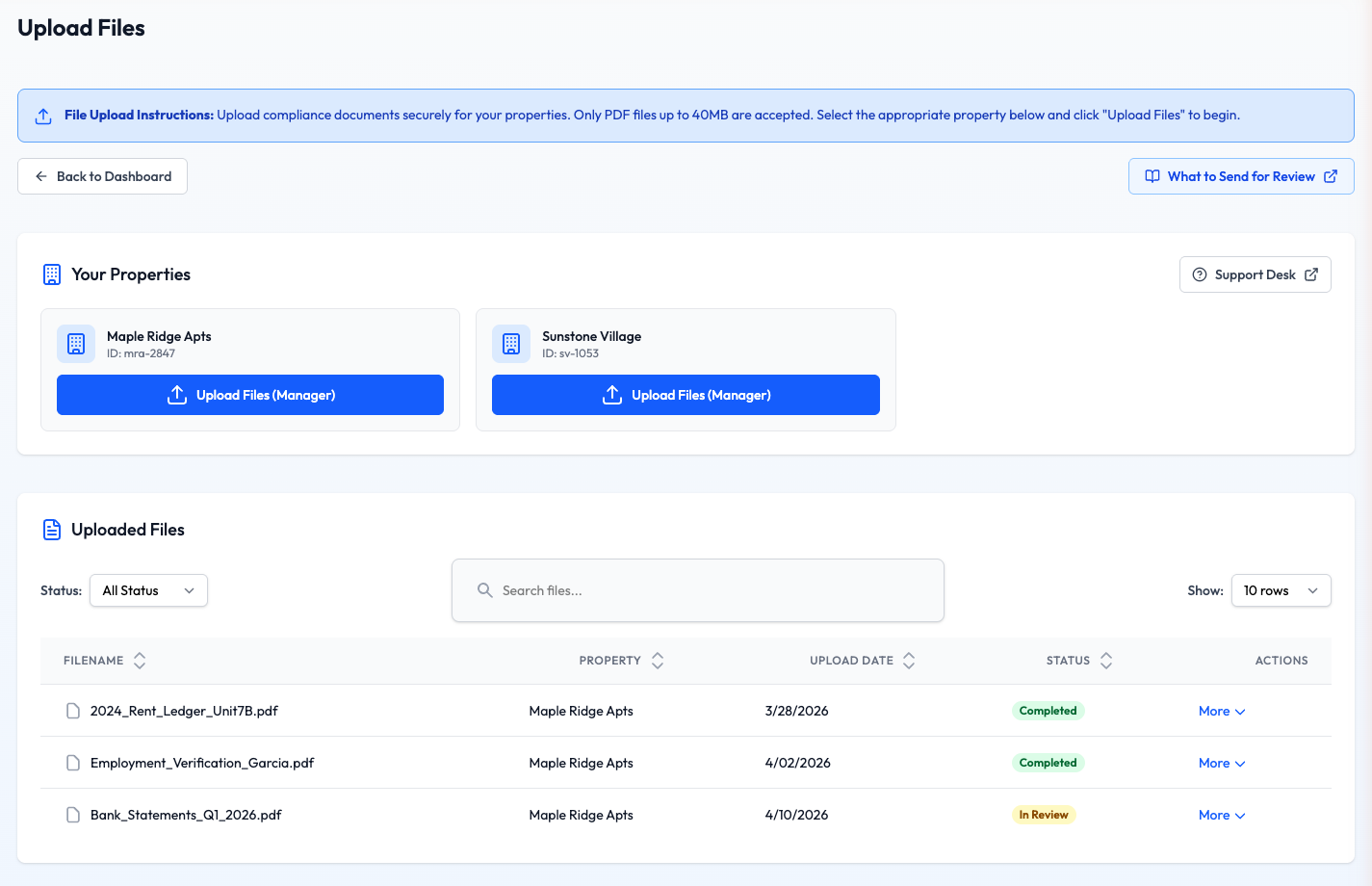Click inside the Search files input field

tap(697, 589)
